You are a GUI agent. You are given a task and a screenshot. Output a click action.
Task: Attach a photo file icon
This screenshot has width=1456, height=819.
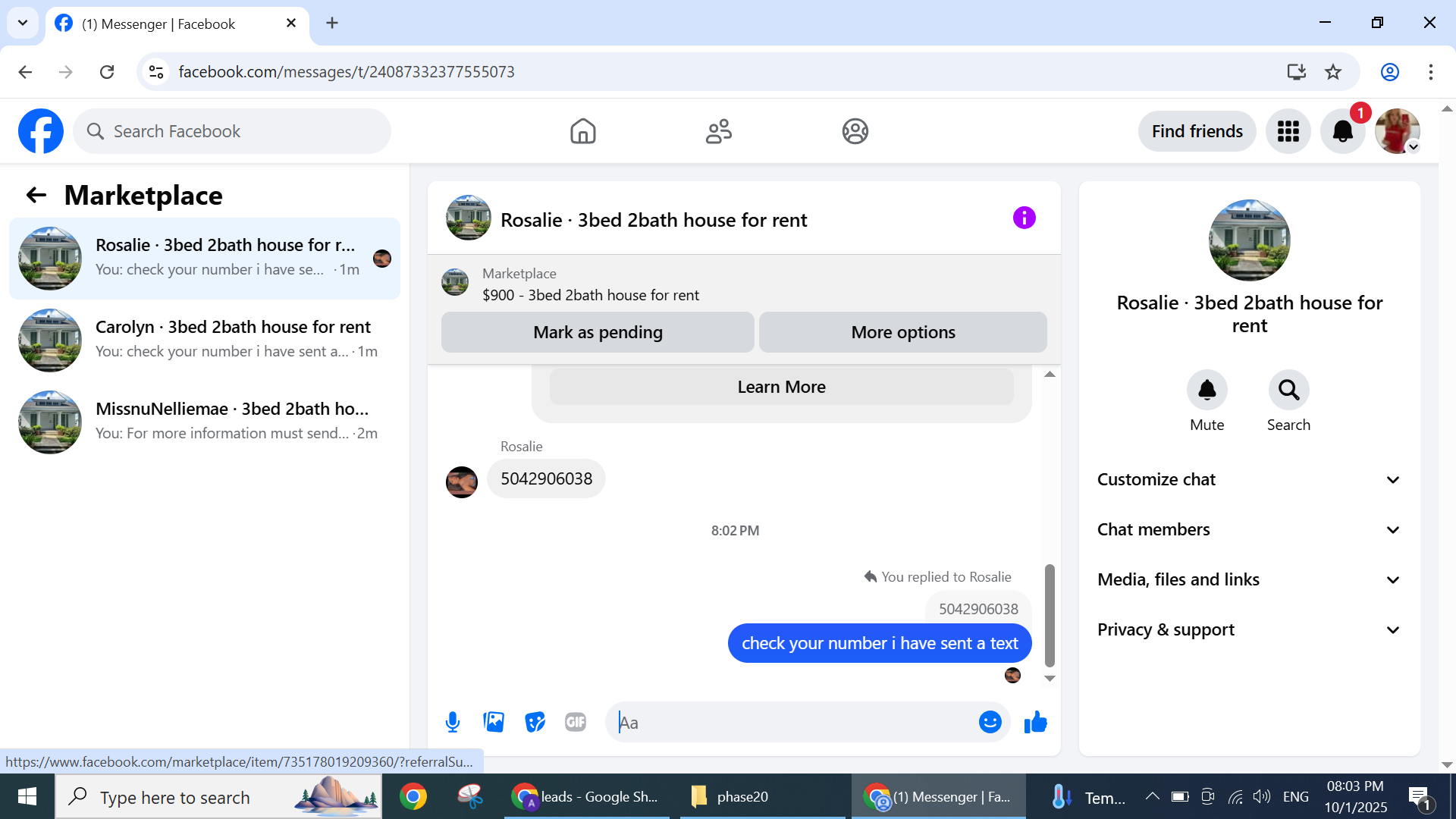click(x=494, y=722)
